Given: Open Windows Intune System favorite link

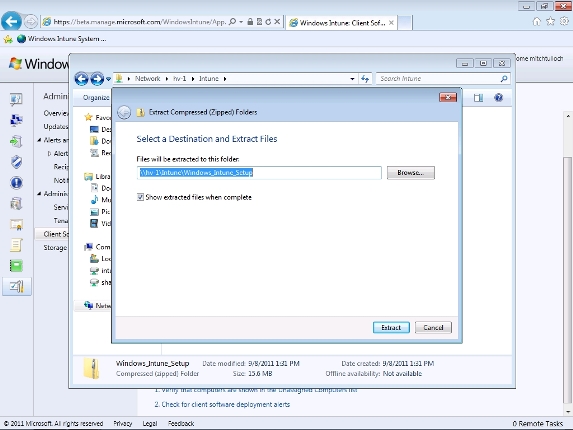Looking at the screenshot, I should pyautogui.click(x=61, y=39).
